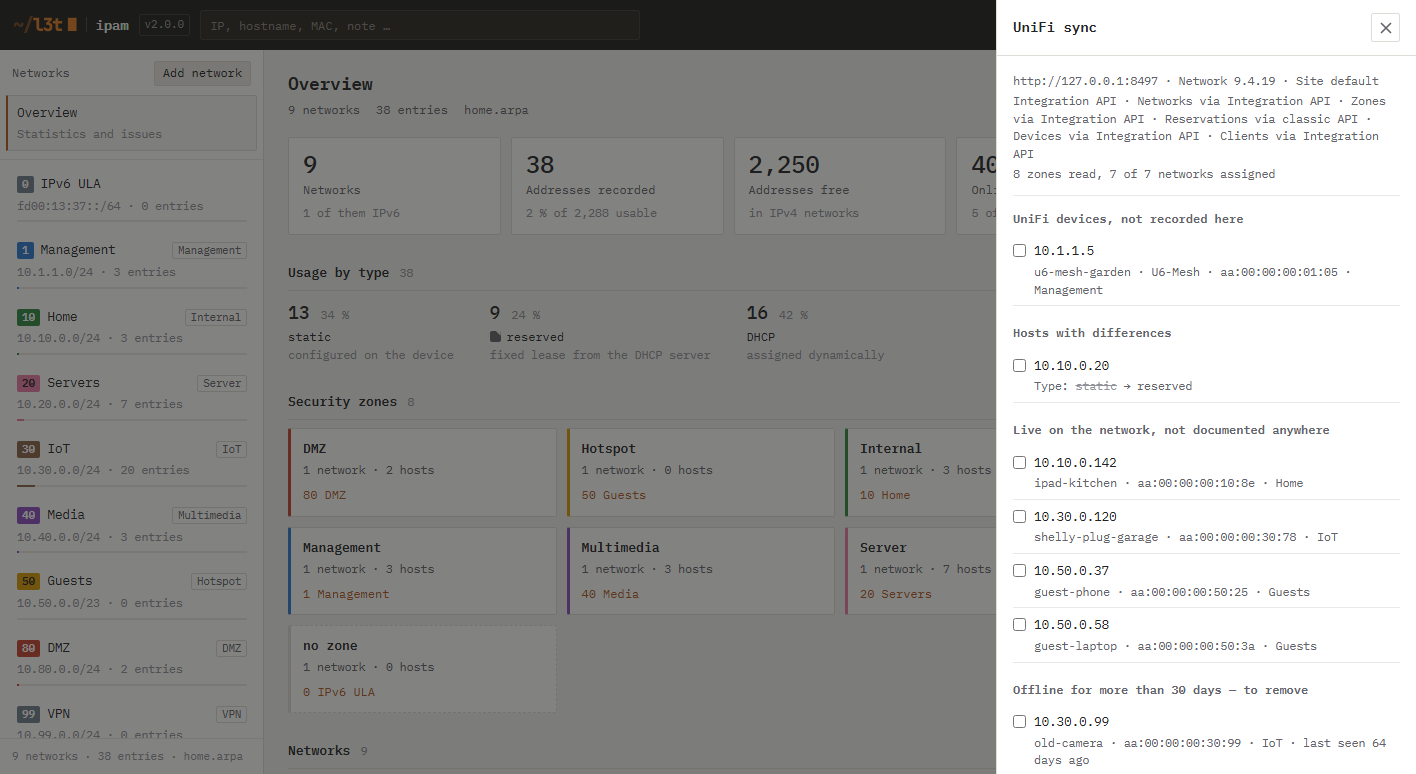Click the purple VLAN 40 badge beside Media
1416x774 pixels.
pyautogui.click(x=28, y=515)
